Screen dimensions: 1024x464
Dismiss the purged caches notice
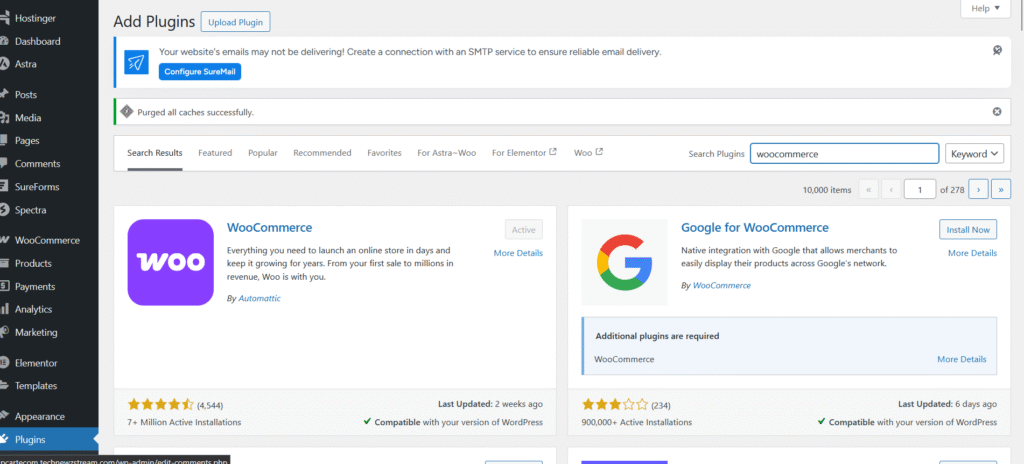tap(997, 112)
